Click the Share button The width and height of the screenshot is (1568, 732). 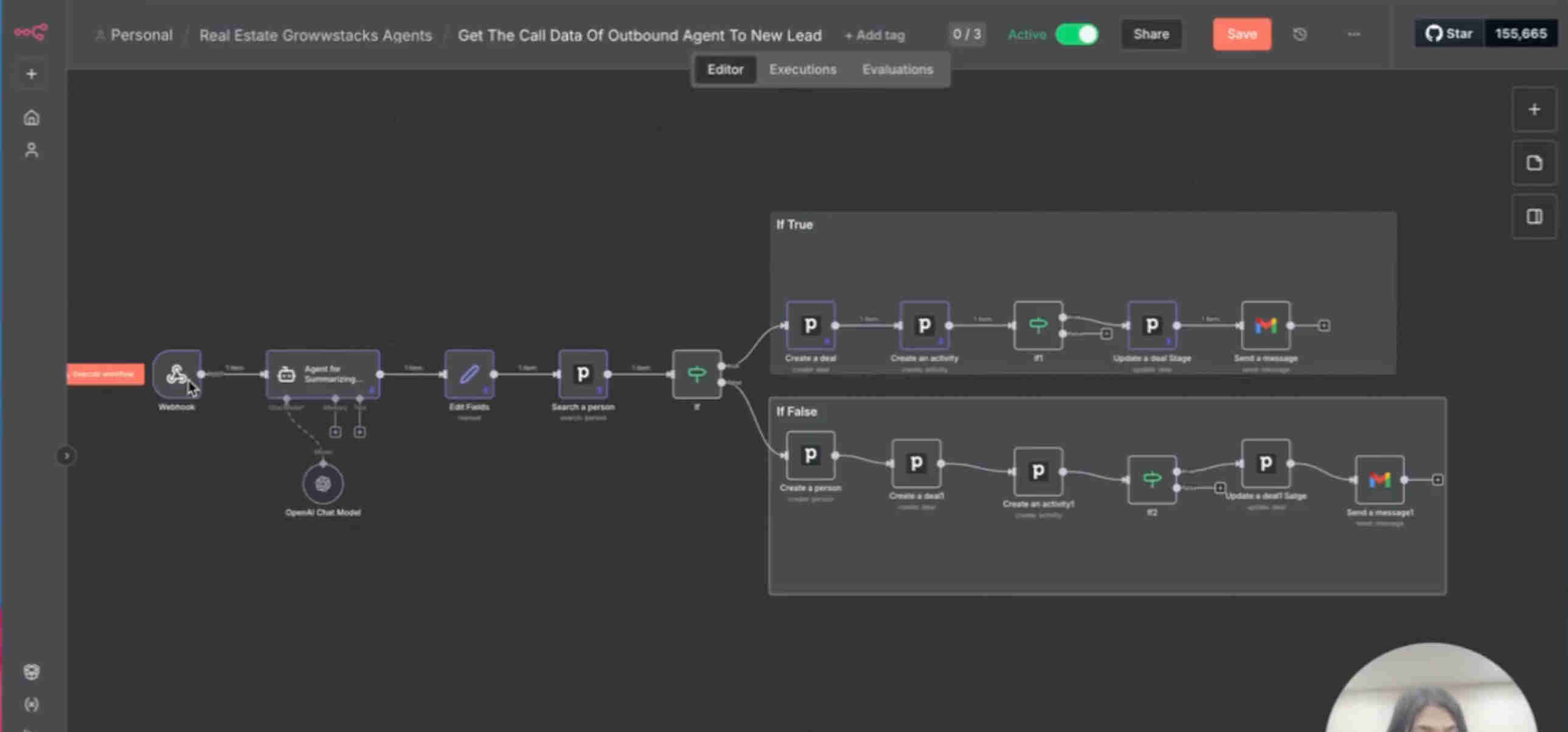1151,34
